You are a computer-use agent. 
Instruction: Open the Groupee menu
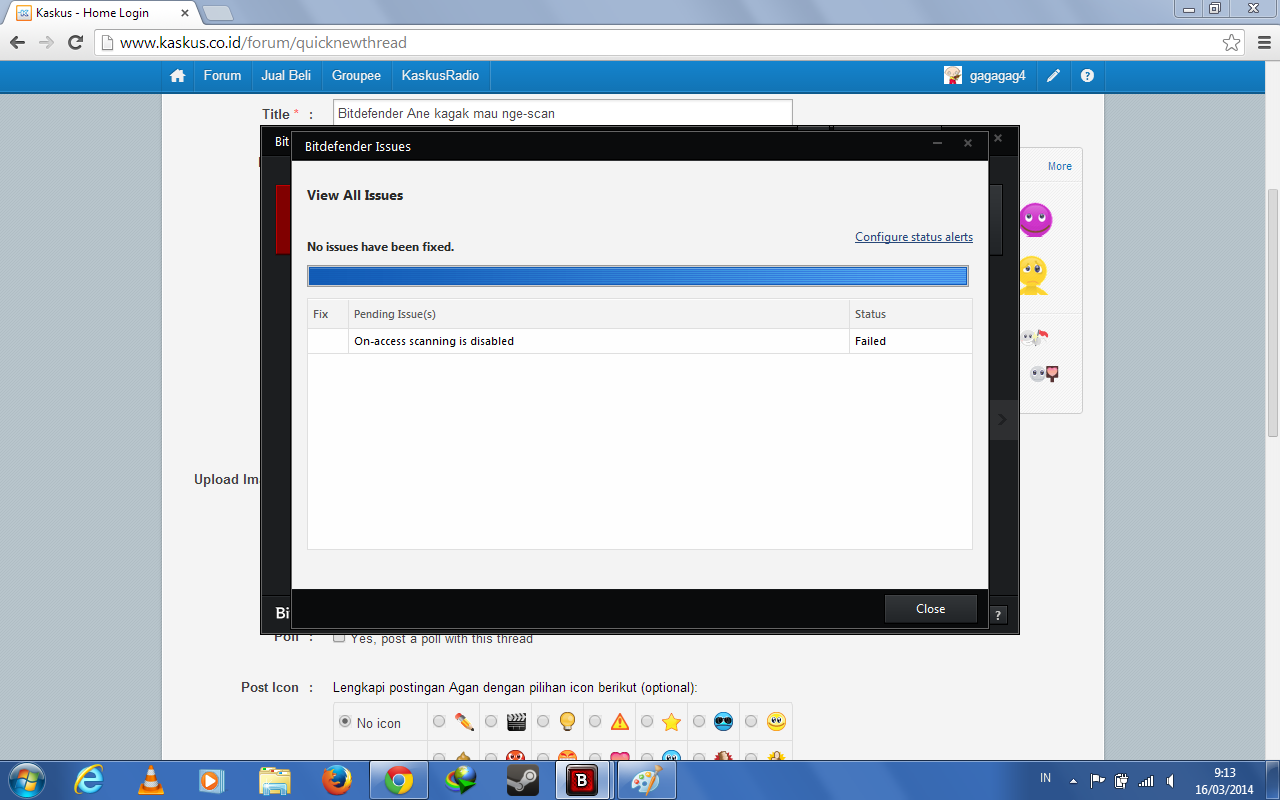tap(357, 76)
